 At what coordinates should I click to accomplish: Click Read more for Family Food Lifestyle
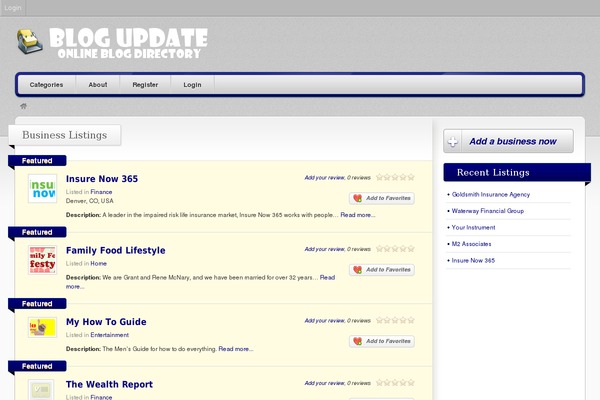pyautogui.click(x=327, y=278)
